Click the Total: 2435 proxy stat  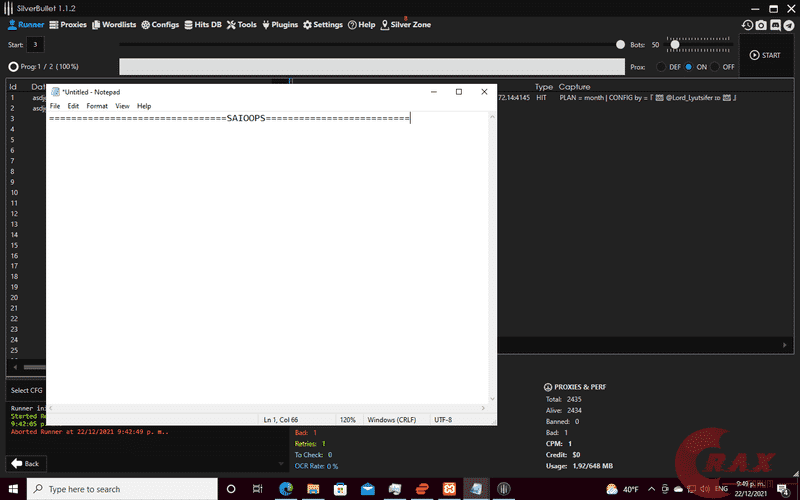click(563, 399)
